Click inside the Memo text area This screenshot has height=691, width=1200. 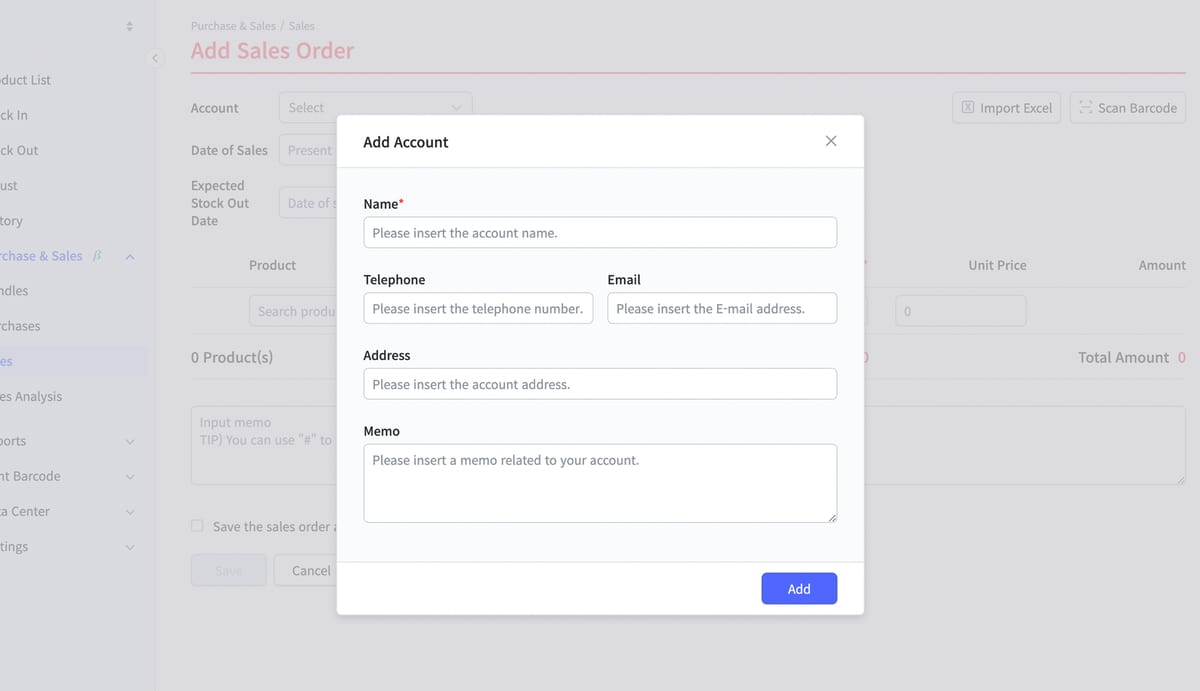(x=600, y=482)
